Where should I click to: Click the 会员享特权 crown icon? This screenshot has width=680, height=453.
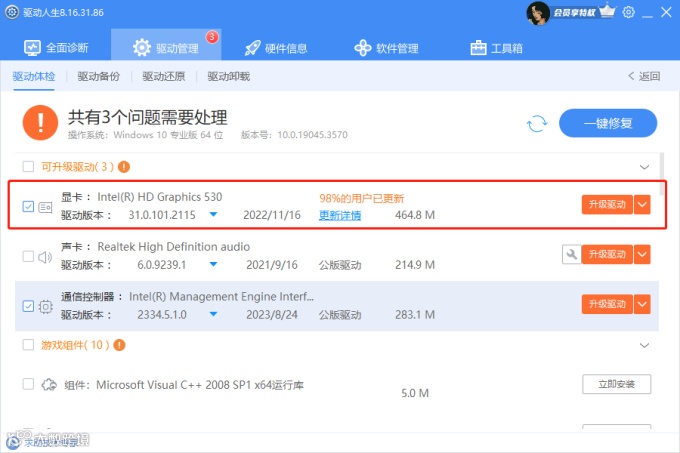(607, 11)
